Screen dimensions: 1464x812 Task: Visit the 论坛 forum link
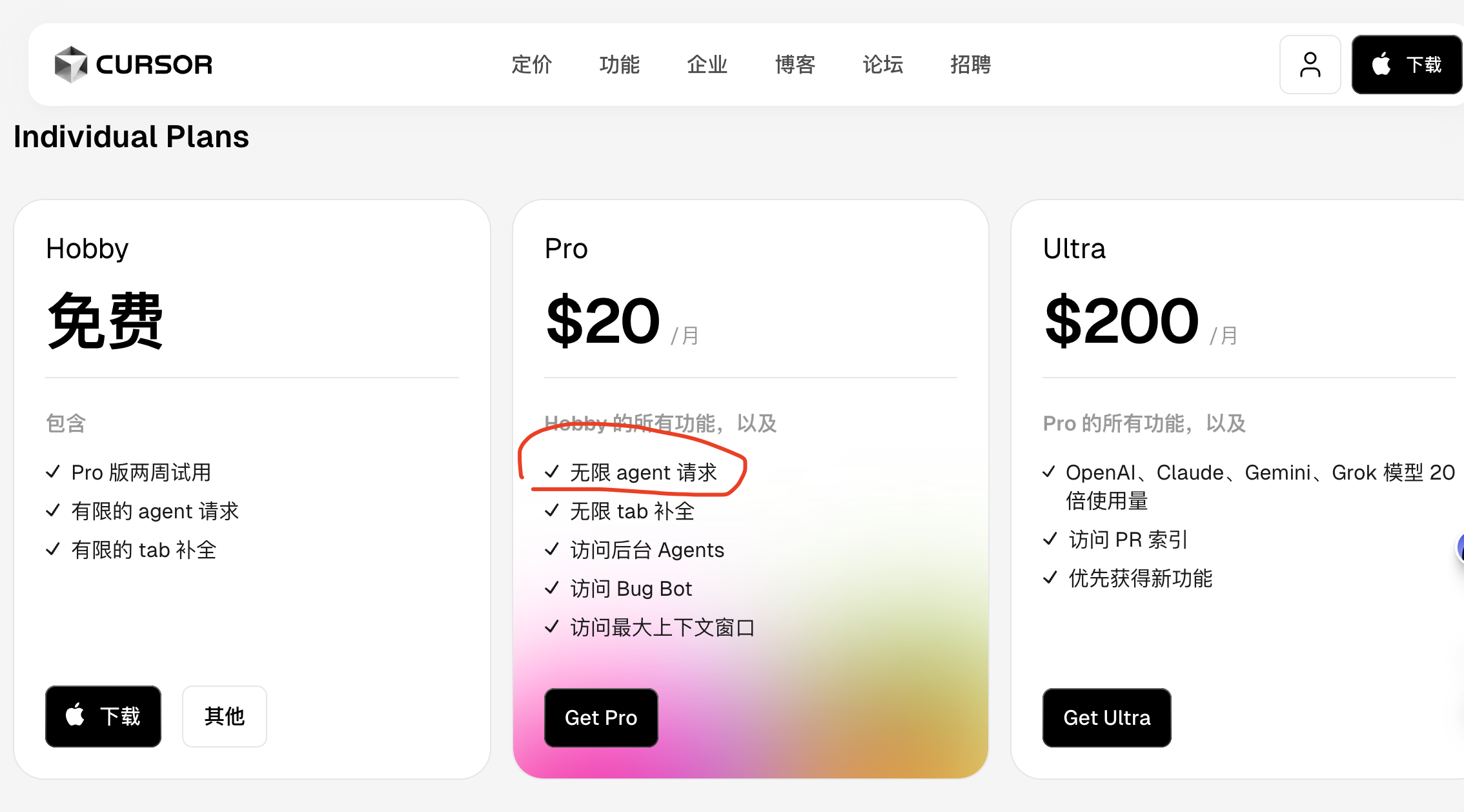(x=882, y=65)
